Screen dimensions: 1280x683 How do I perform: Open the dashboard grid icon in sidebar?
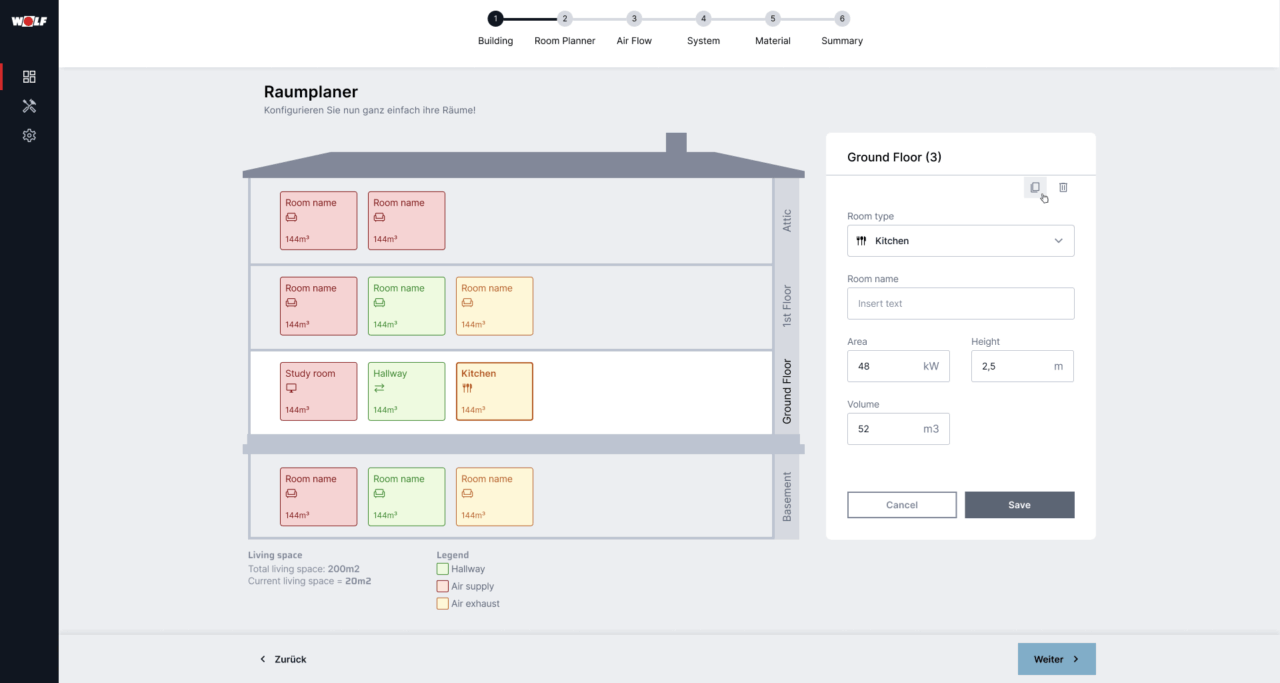(x=29, y=77)
